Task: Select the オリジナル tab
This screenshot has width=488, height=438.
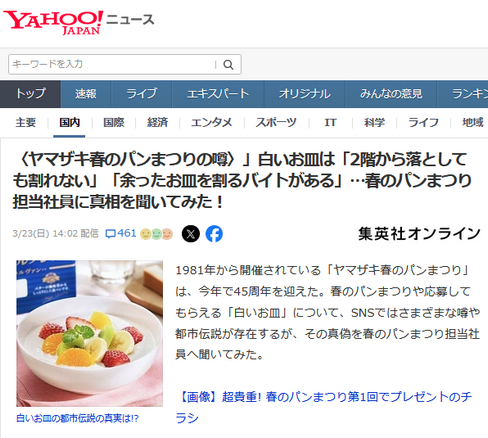Action: 305,94
